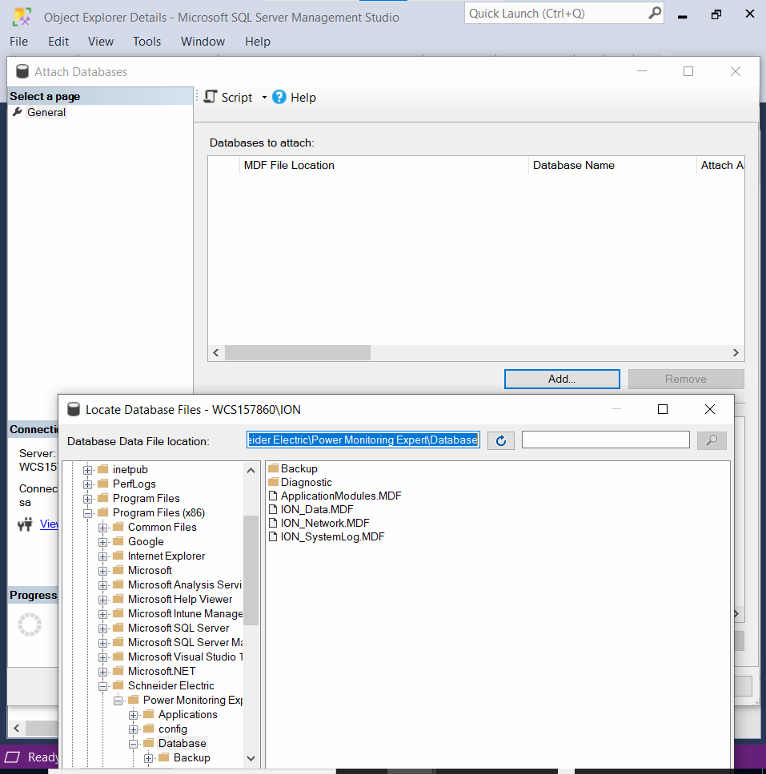Click the Backup folder icon in file list

point(273,468)
